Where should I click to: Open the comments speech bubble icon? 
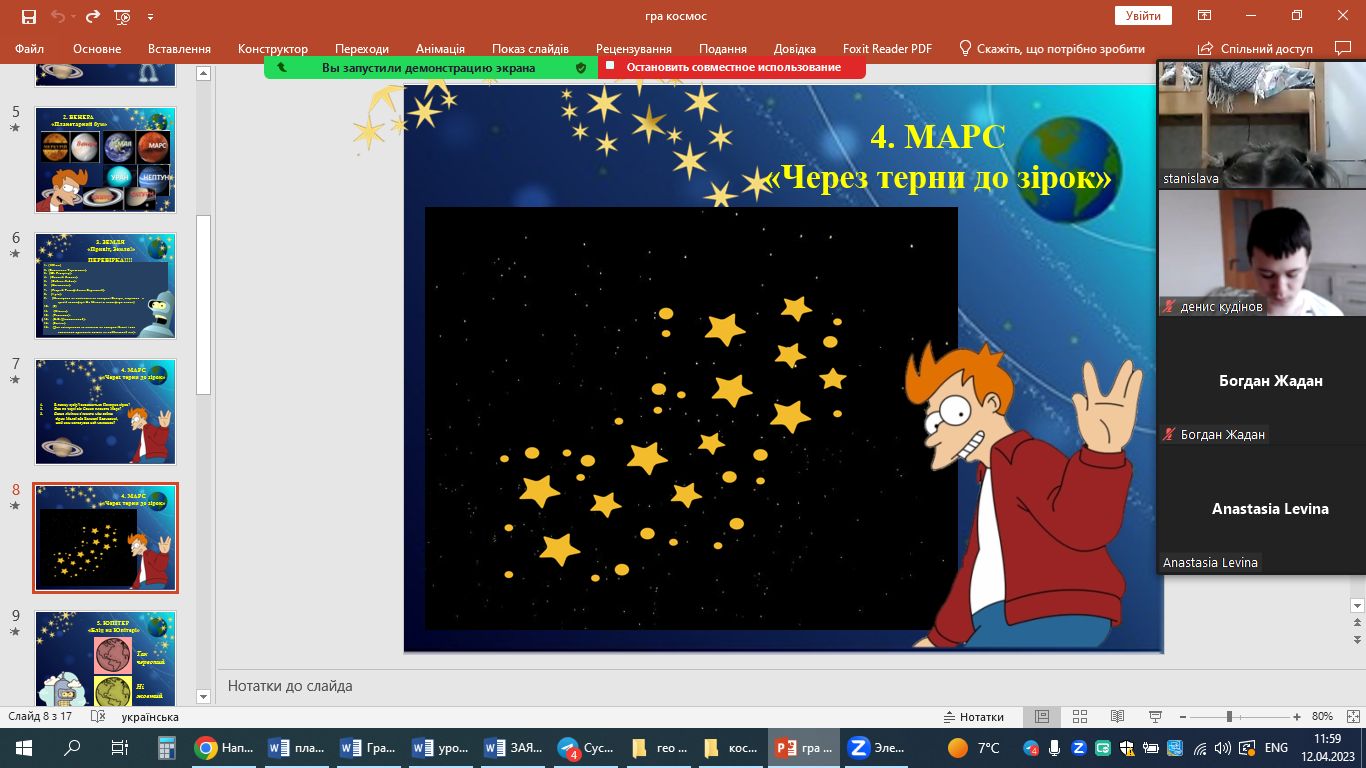coord(1343,48)
